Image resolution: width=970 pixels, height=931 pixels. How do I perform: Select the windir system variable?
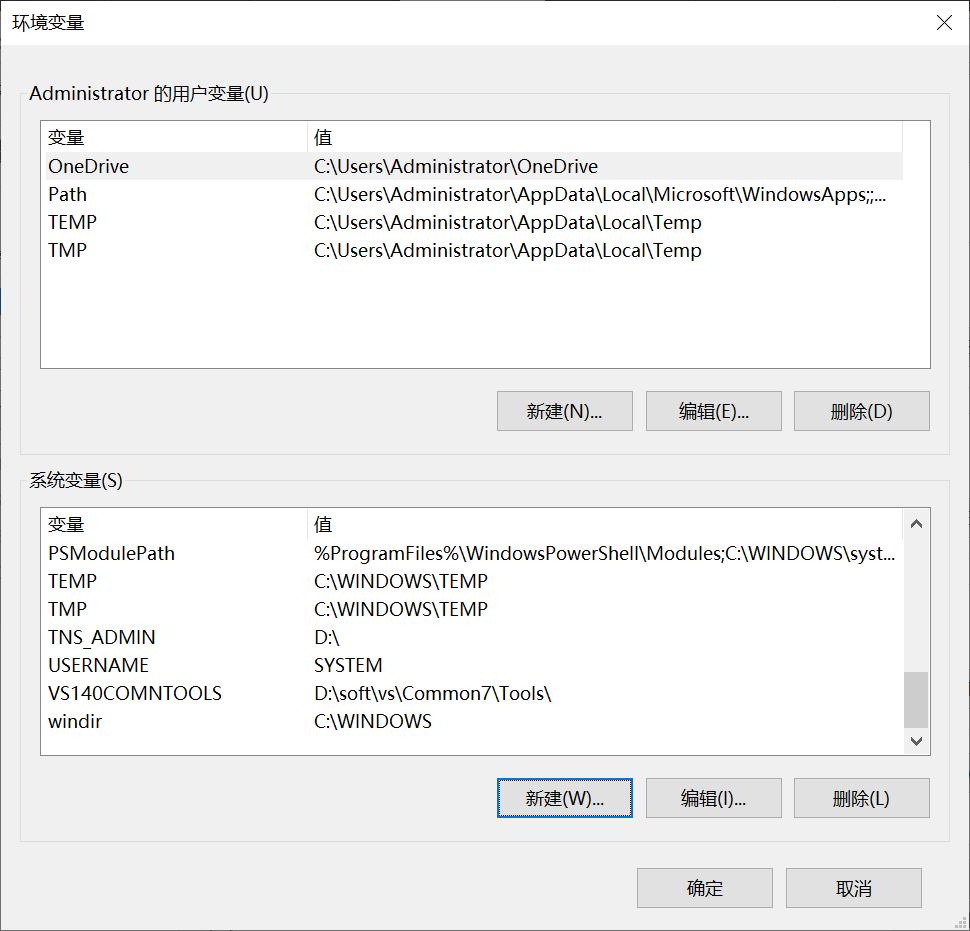(x=474, y=721)
